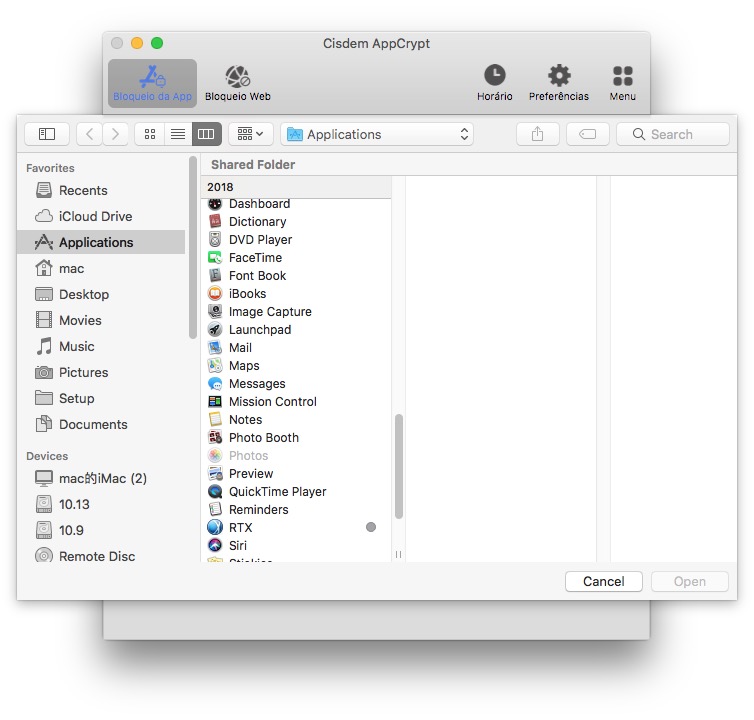Select Documents in the sidebar

102,424
